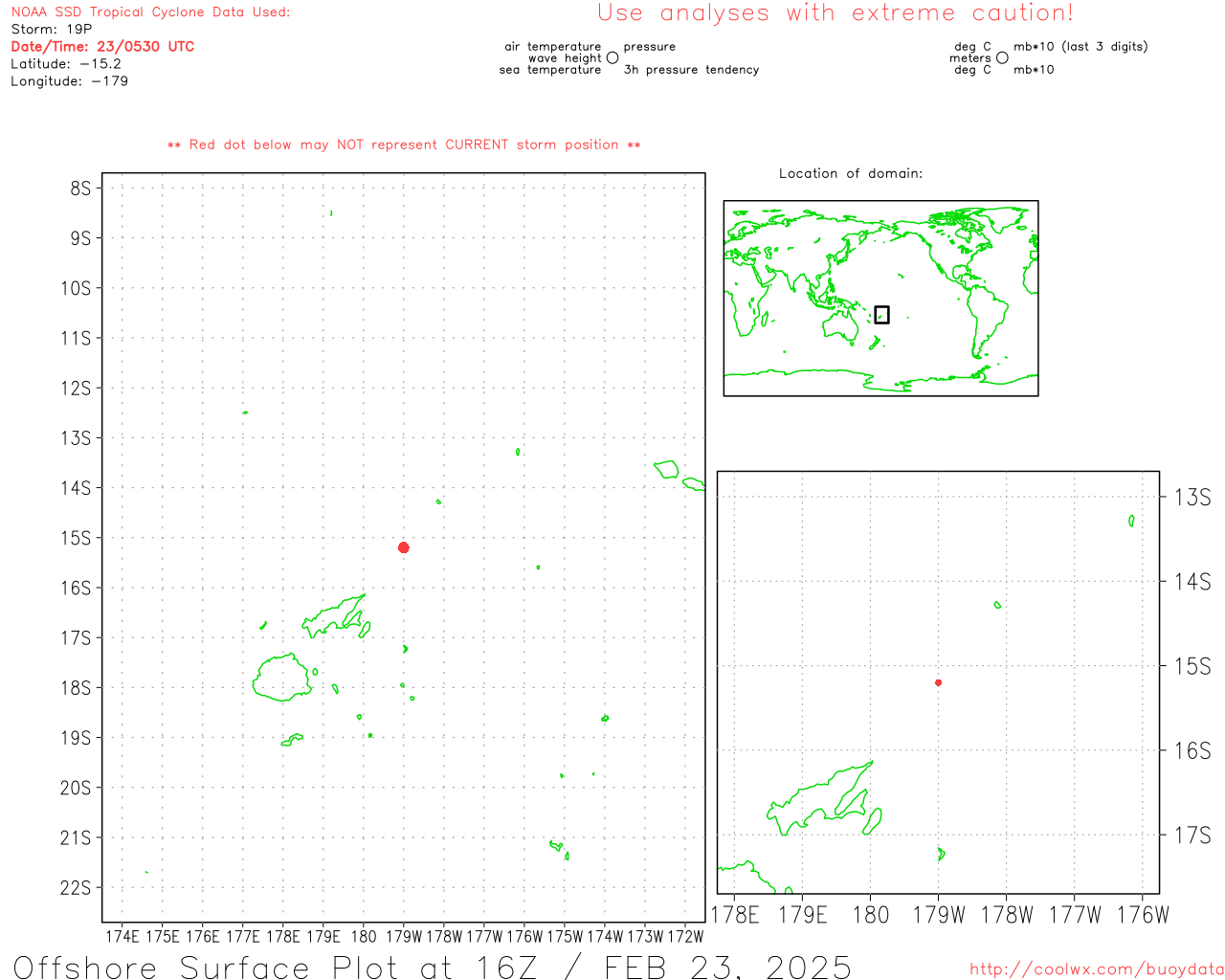The image size is (1225, 980).
Task: Click the large '179W' label under inset map
Action: tap(939, 915)
